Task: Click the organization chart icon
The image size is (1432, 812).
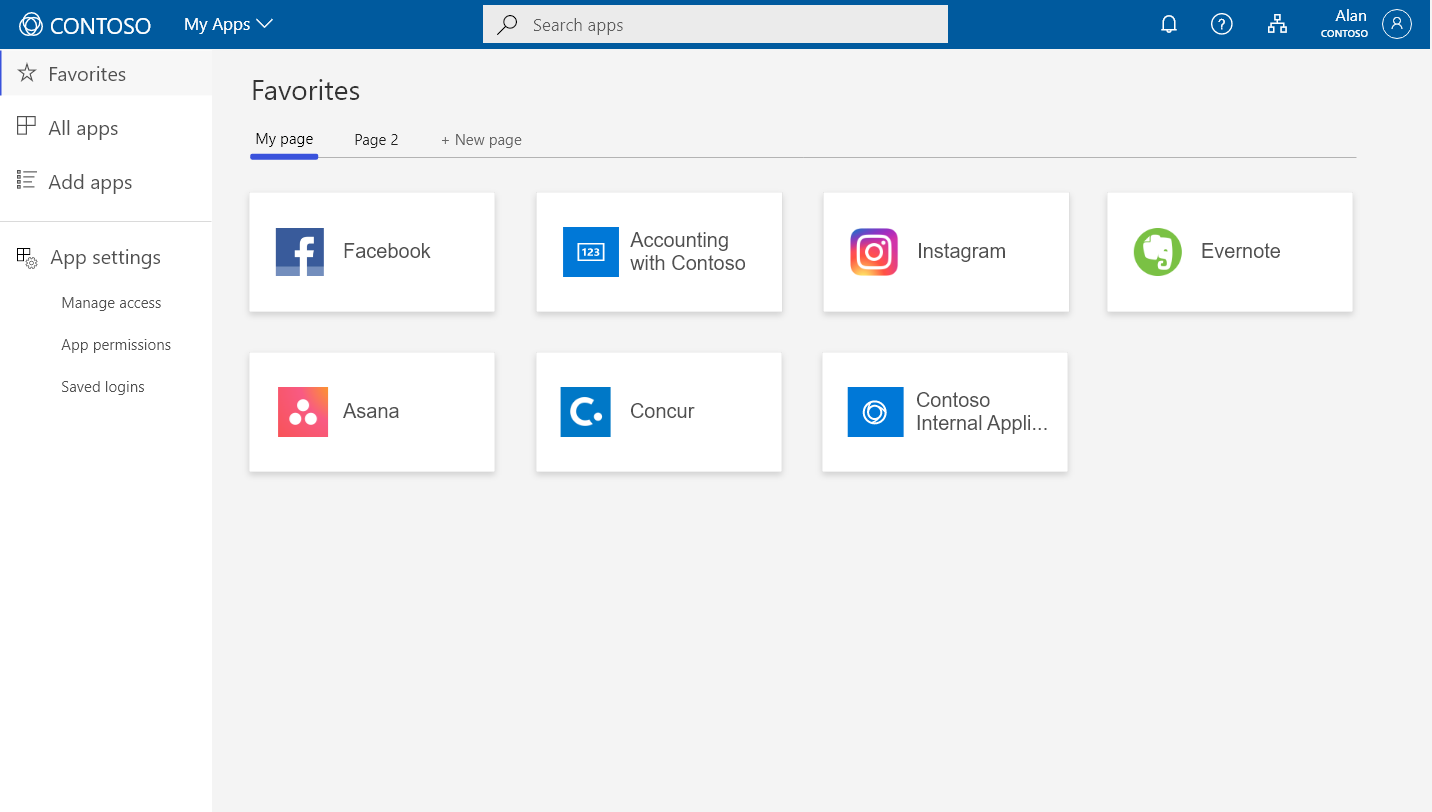Action: pos(1277,25)
